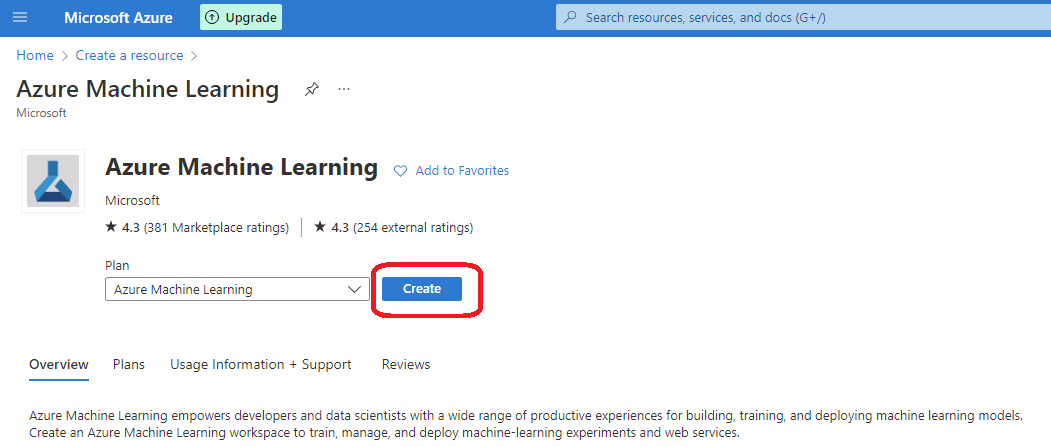1051x447 pixels.
Task: Open the Reviews tab
Action: click(x=406, y=365)
